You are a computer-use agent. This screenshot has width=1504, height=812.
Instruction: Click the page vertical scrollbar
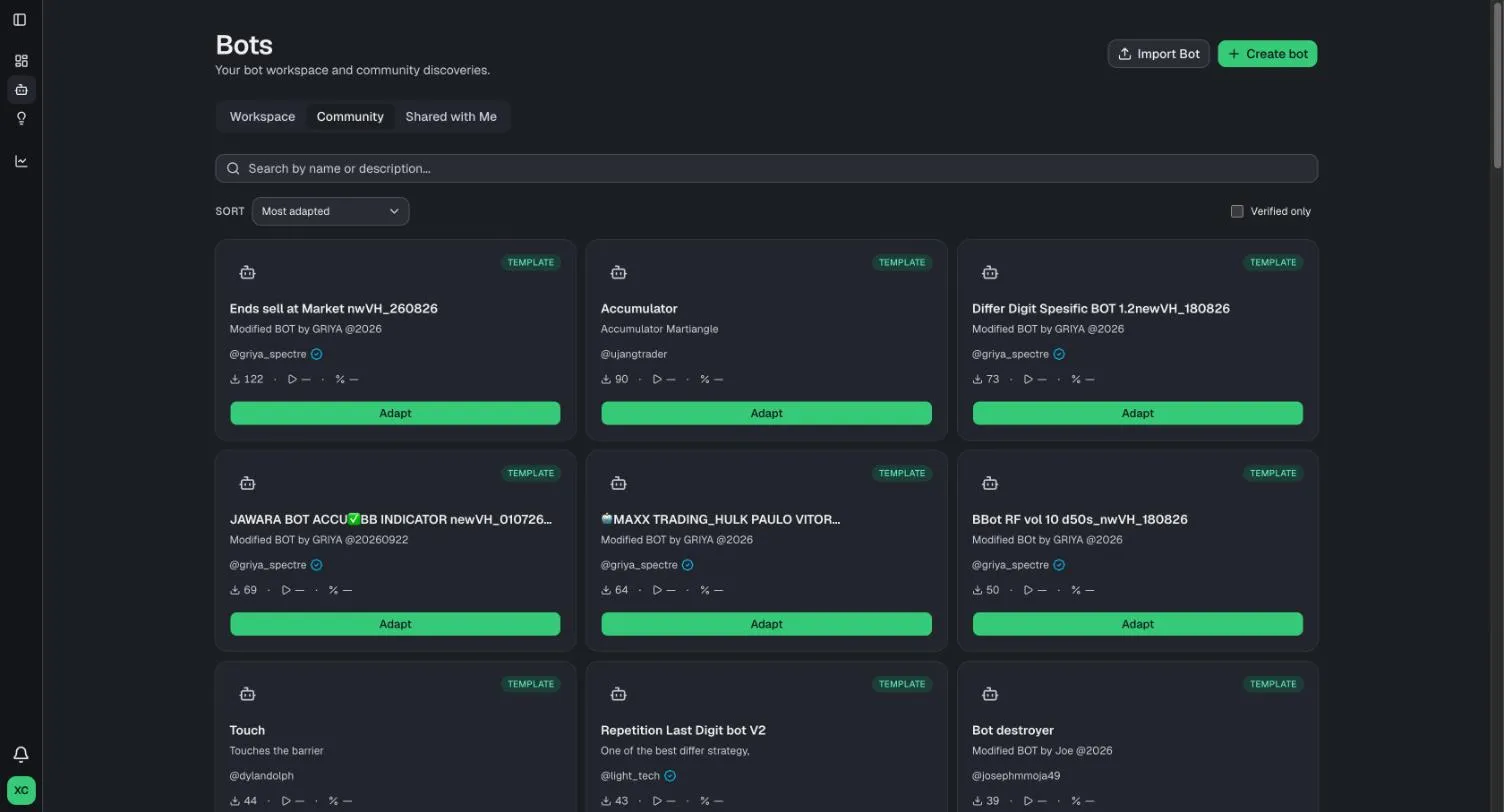(1498, 87)
